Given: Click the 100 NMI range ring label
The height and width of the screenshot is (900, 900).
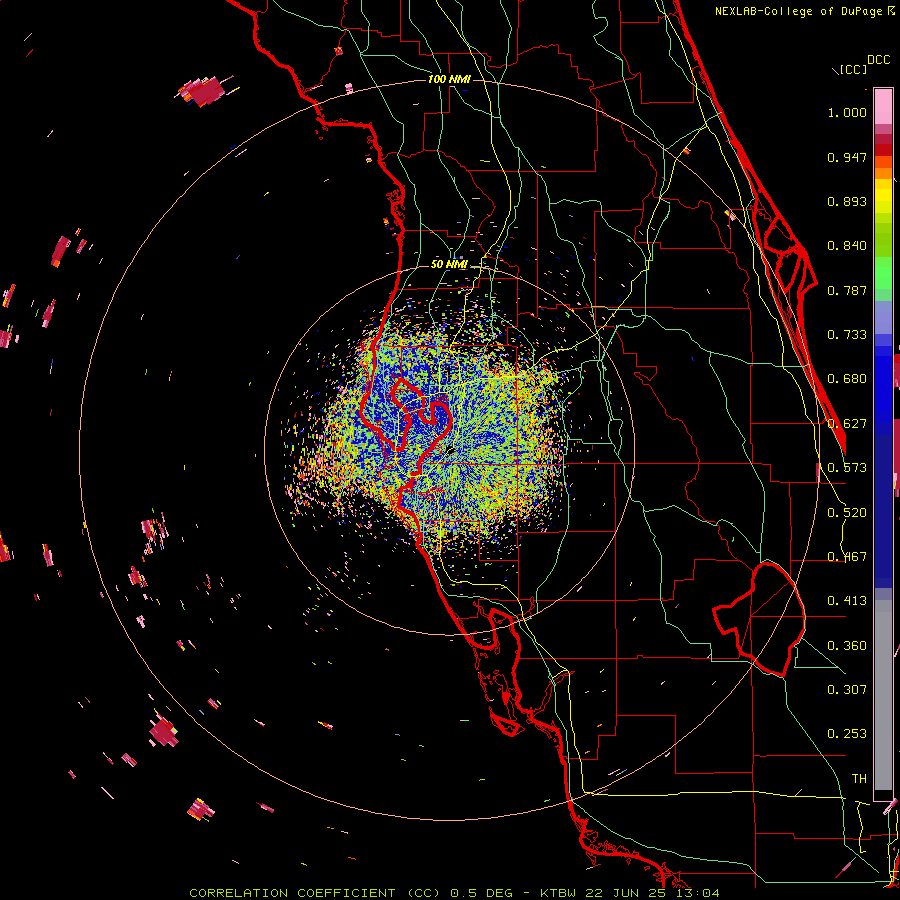Looking at the screenshot, I should (449, 79).
